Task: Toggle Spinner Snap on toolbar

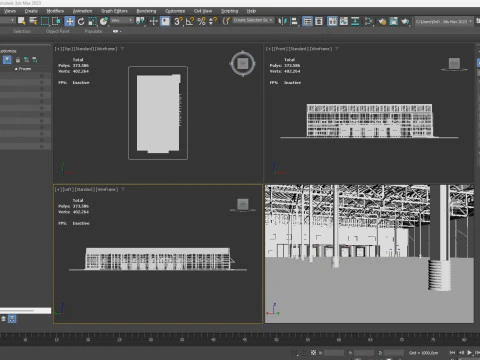Action: click(x=213, y=21)
